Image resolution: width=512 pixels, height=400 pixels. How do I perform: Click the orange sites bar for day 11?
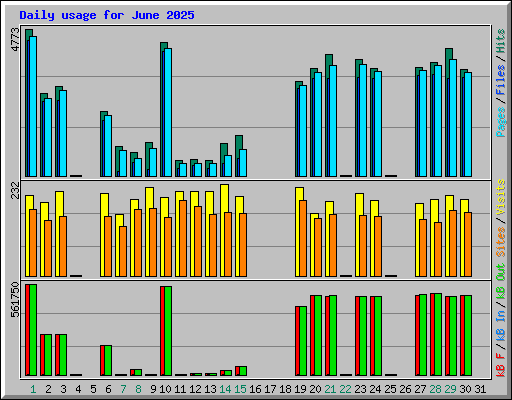tap(183, 238)
